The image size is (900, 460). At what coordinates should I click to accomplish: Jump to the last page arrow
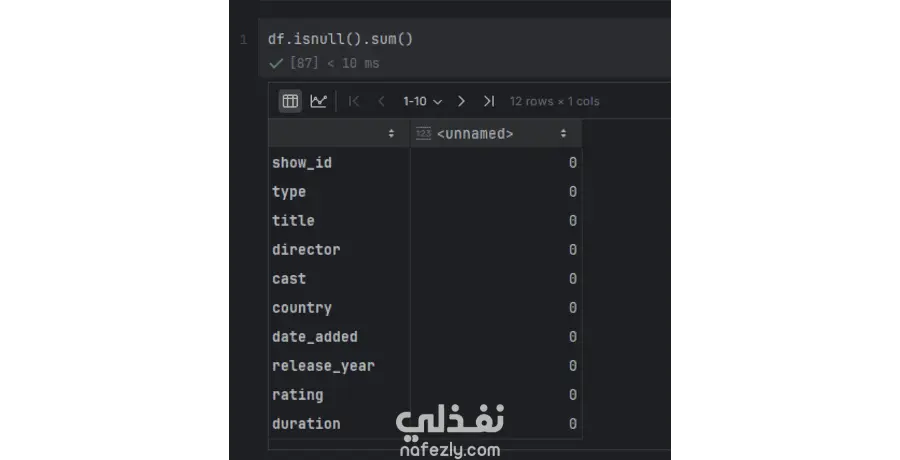tap(488, 101)
